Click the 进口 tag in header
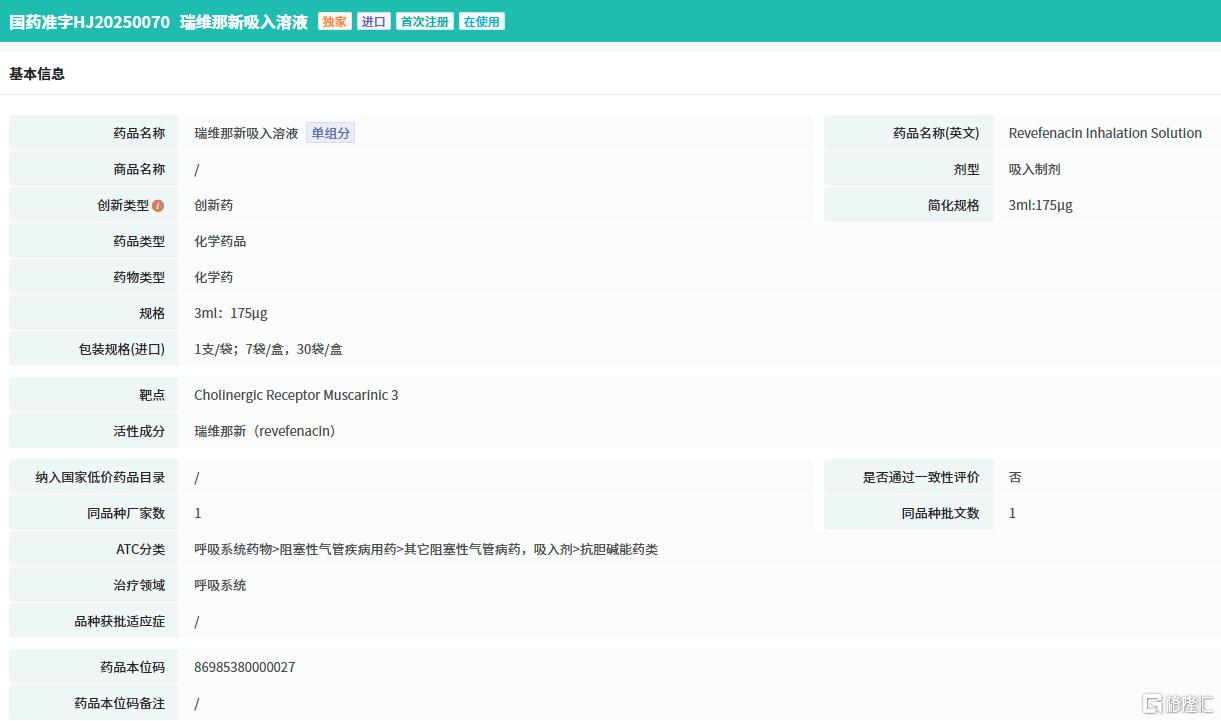 [x=374, y=22]
